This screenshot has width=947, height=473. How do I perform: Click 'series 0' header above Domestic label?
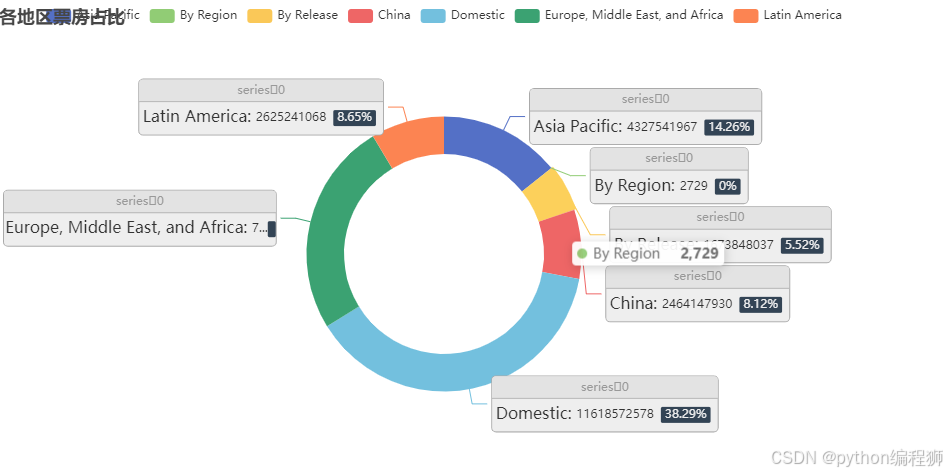(605, 387)
